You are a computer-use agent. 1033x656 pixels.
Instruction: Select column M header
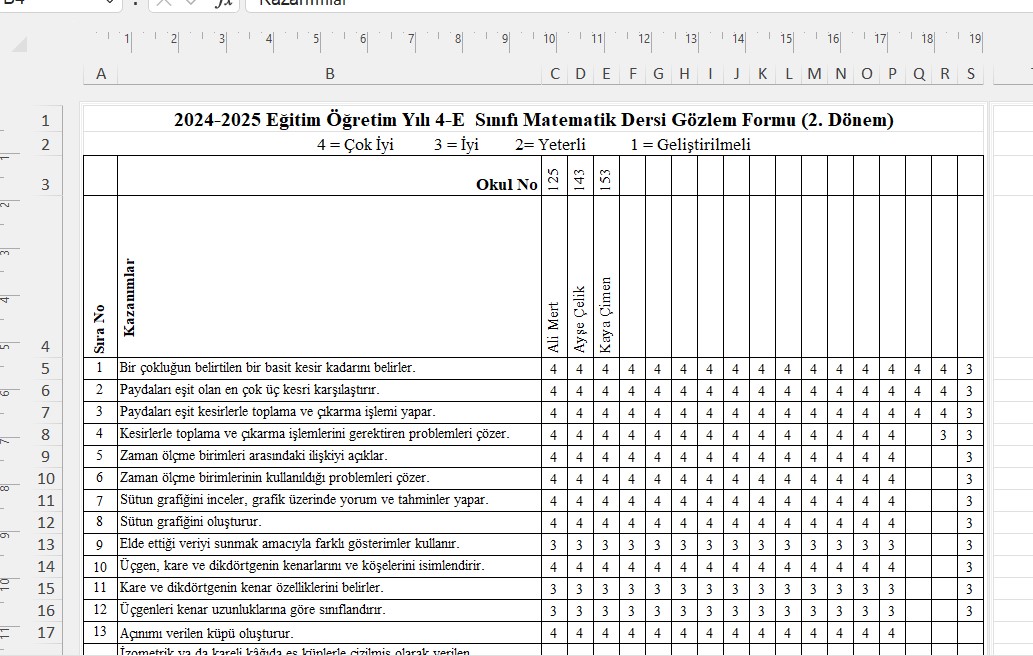814,74
